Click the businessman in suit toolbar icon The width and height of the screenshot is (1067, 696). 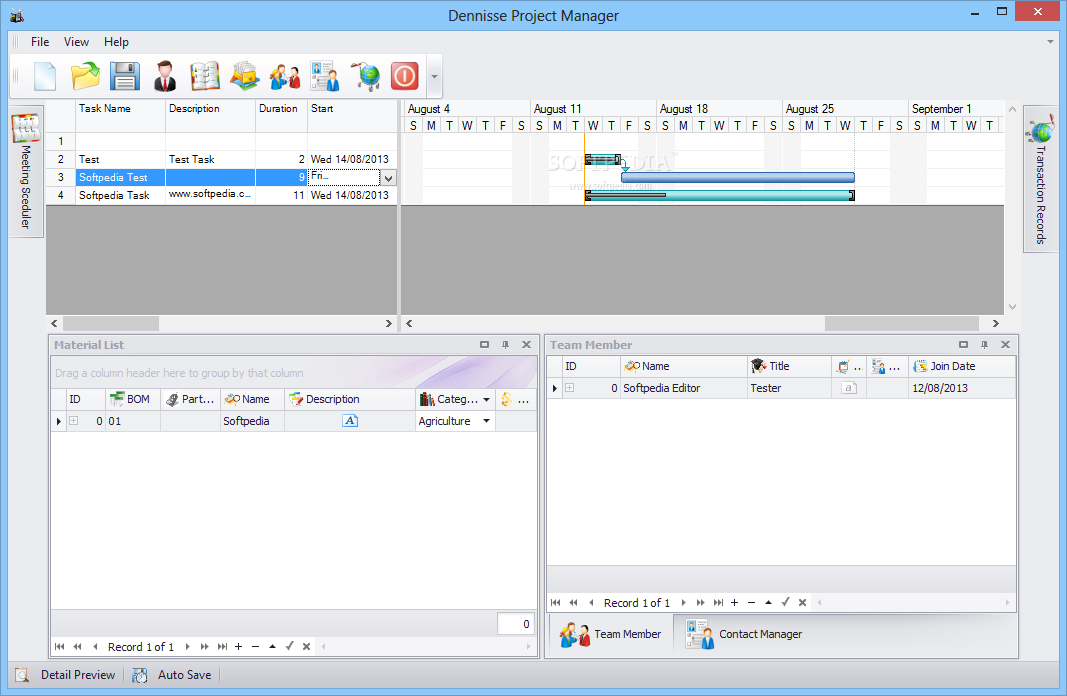[x=165, y=76]
